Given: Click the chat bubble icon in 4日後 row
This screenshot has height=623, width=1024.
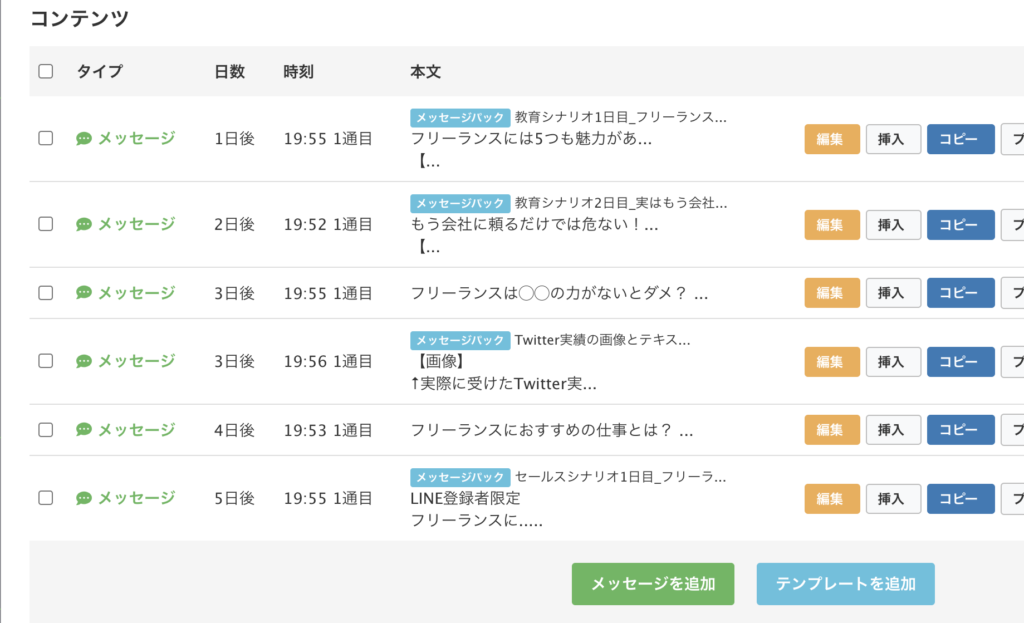Looking at the screenshot, I should click(x=84, y=430).
